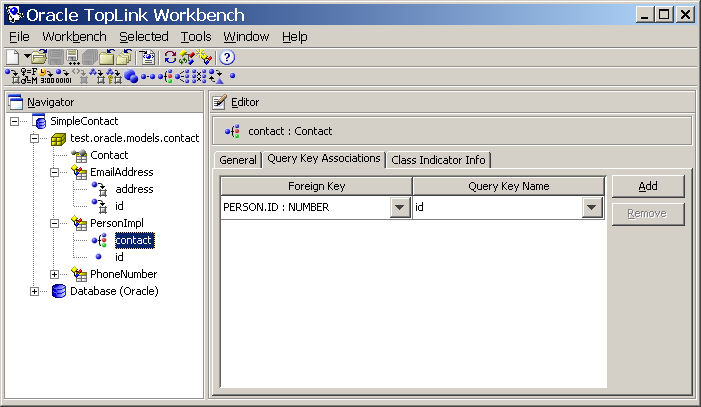Click the test.oracle.models.contact package icon
701x407 pixels.
point(59,139)
